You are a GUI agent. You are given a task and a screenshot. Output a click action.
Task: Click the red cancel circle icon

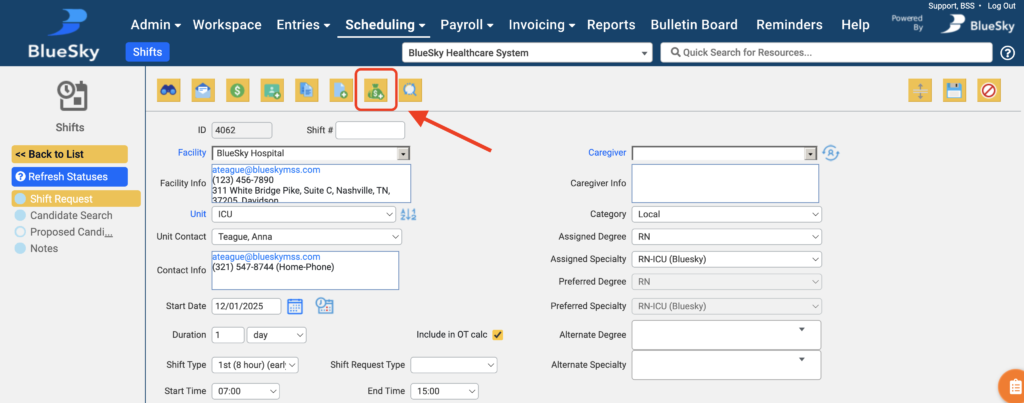(x=988, y=92)
